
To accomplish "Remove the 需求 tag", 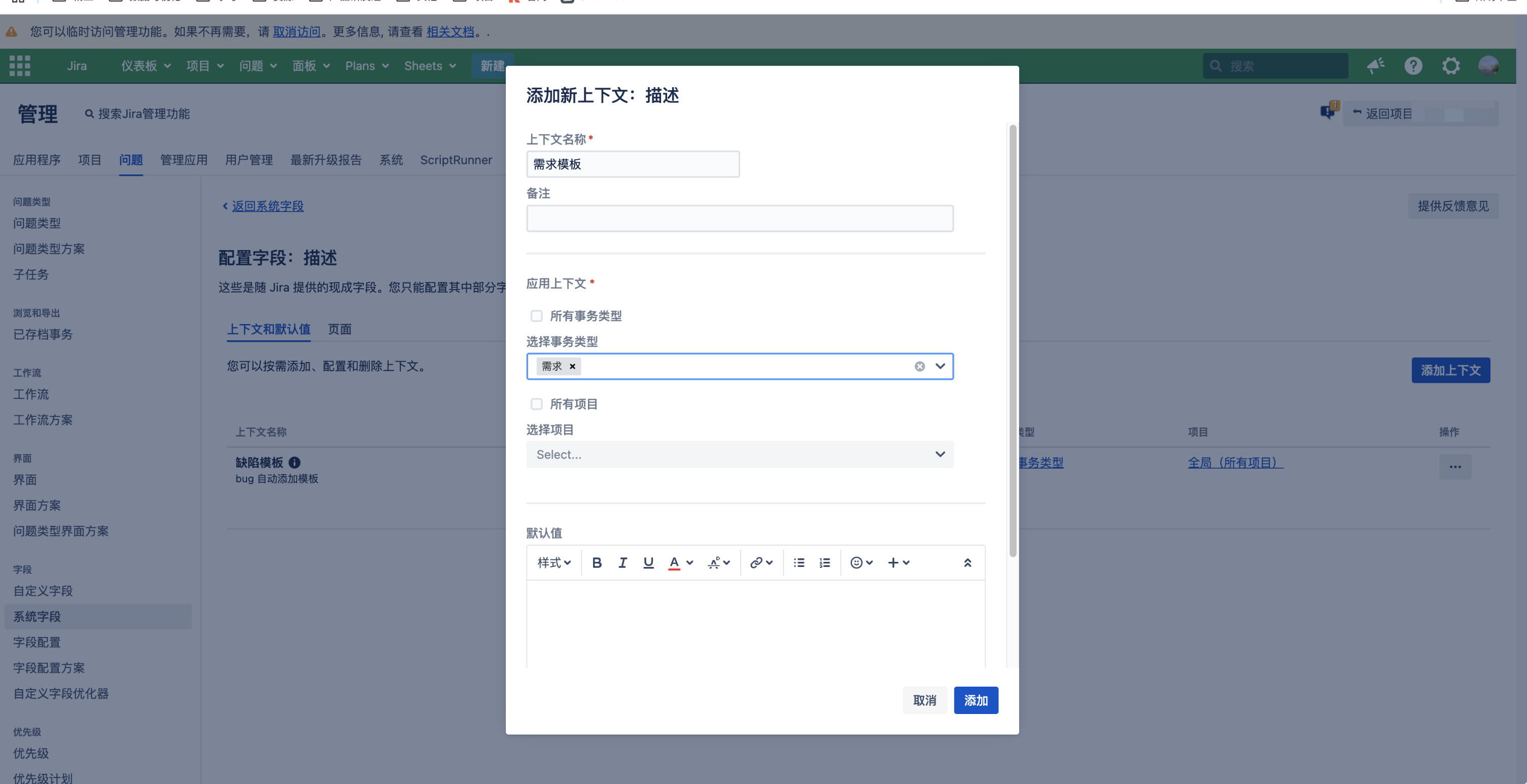I will click(x=573, y=366).
